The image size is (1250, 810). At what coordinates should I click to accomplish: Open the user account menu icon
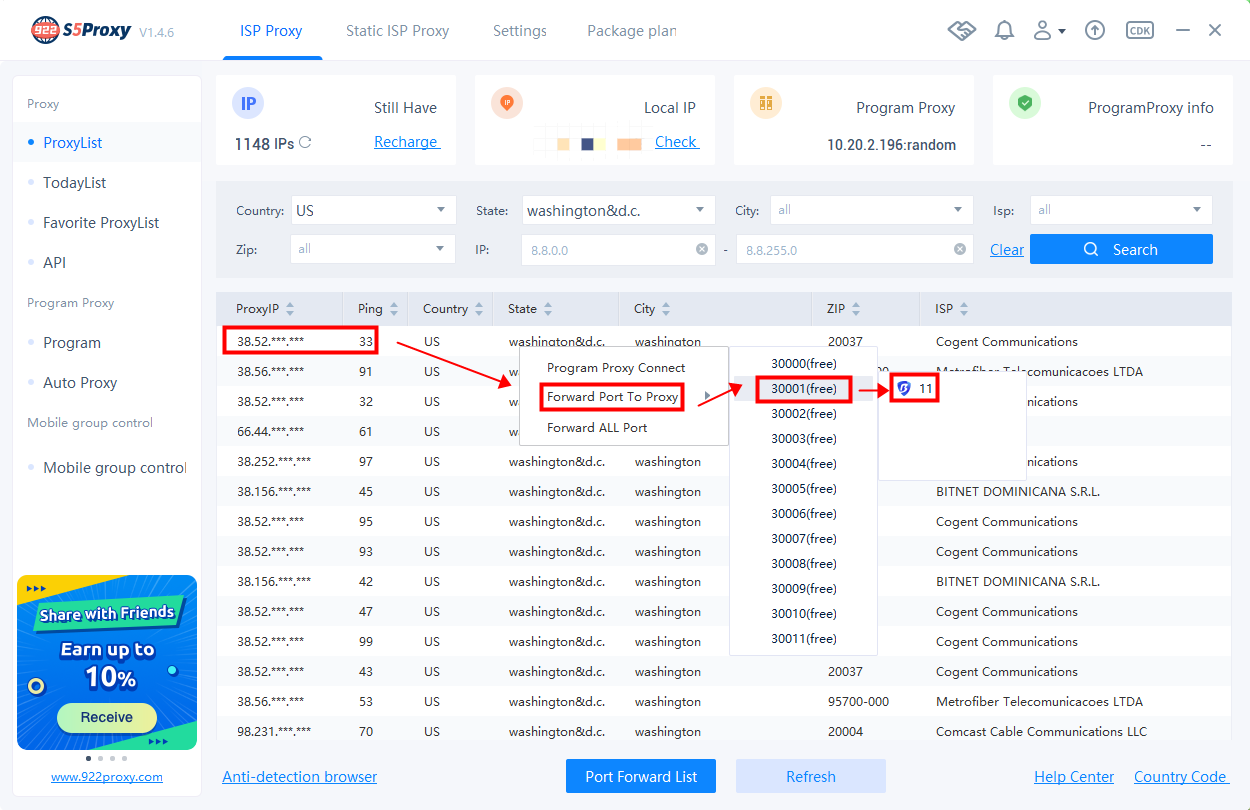(x=1048, y=31)
